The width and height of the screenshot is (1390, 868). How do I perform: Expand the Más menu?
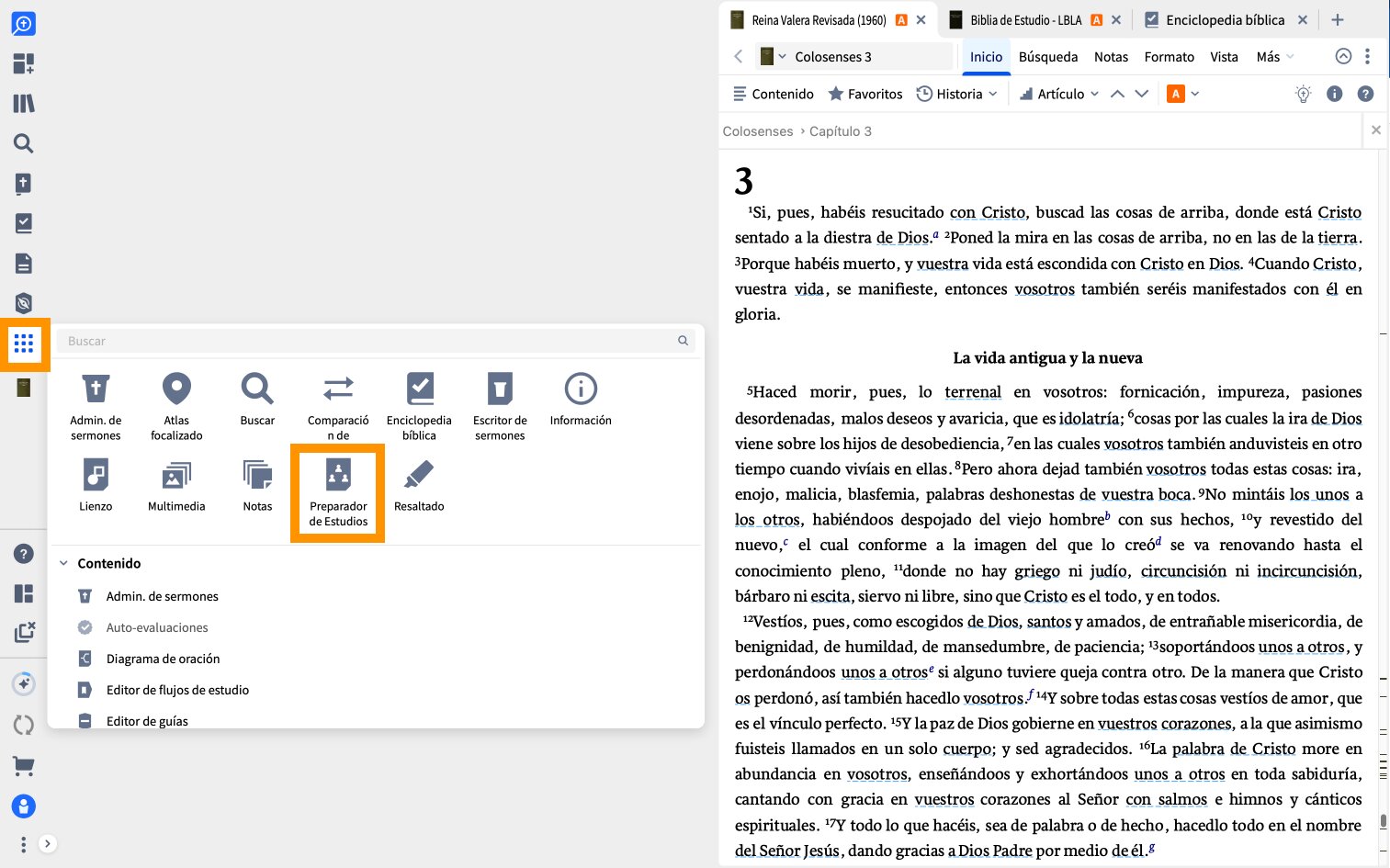click(x=1275, y=57)
